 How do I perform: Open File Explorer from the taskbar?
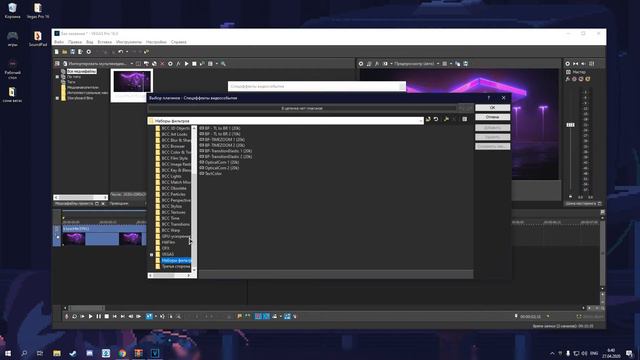pos(57,353)
